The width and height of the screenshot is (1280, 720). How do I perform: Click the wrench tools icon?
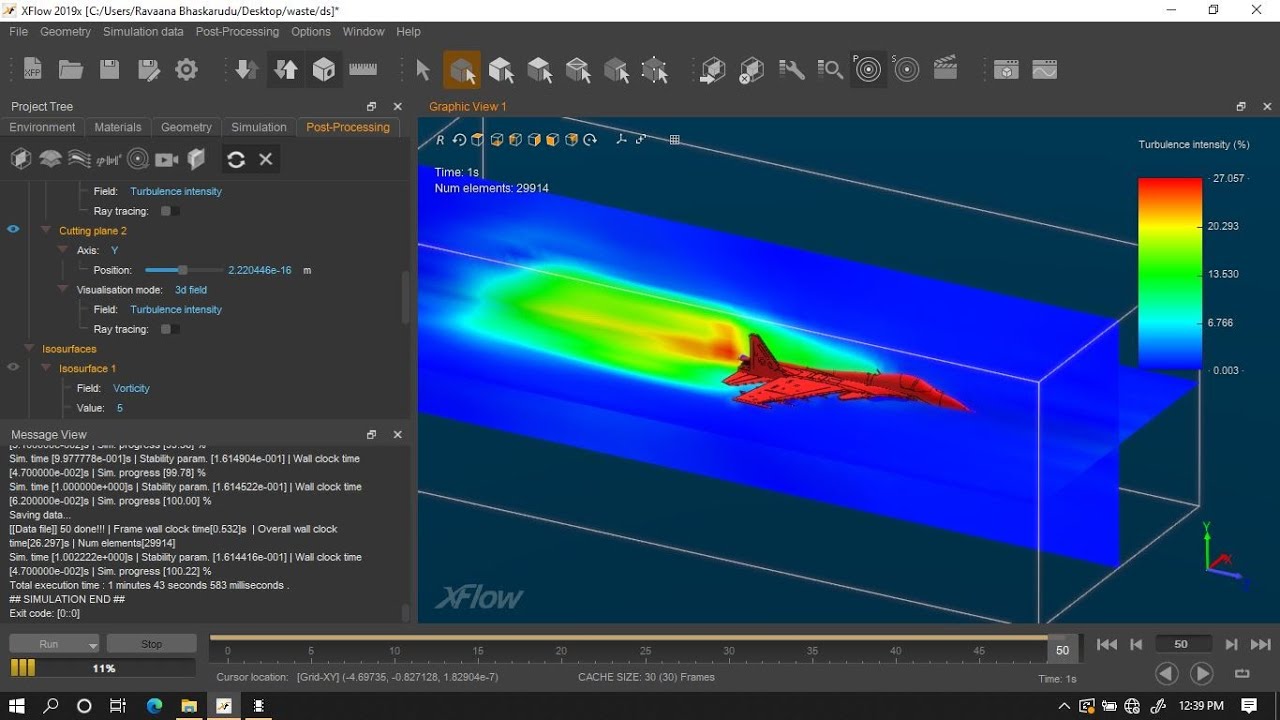(x=791, y=70)
